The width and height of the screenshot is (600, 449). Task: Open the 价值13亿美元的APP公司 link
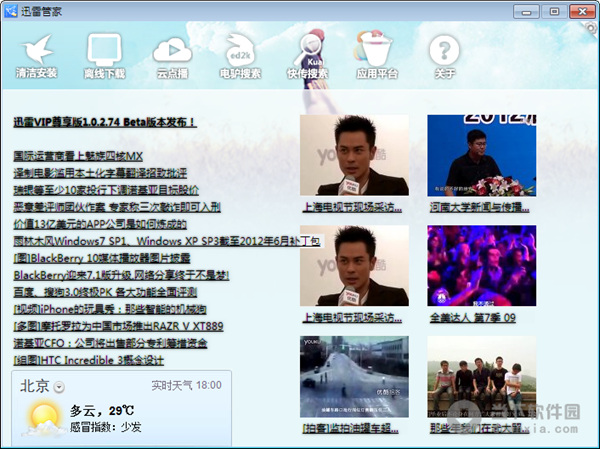tap(100, 224)
